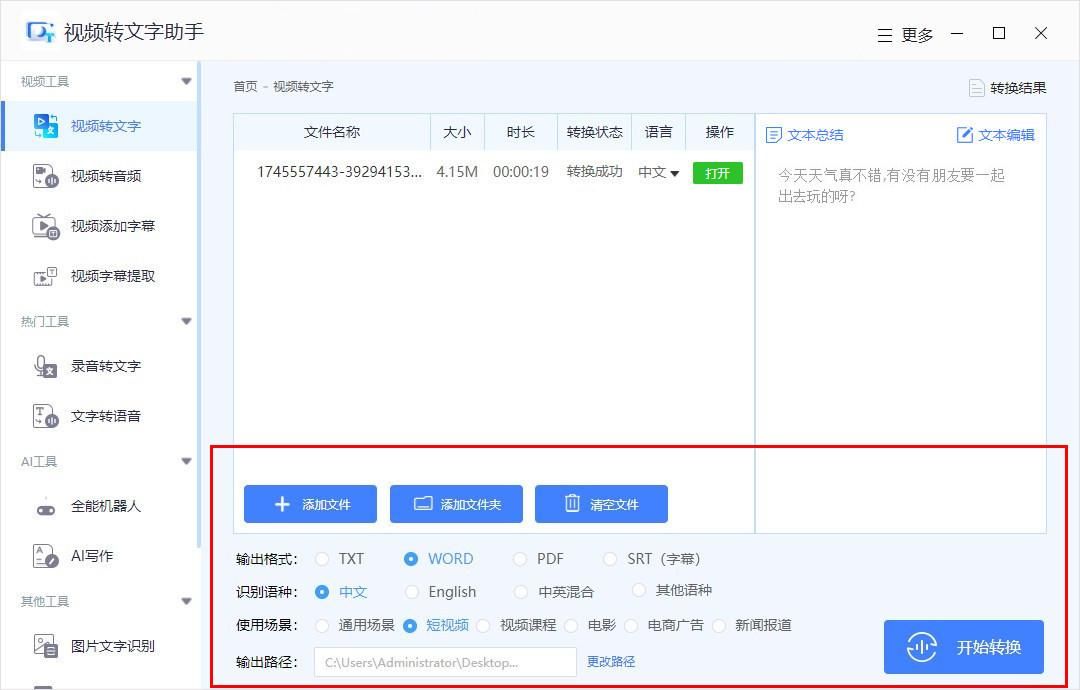This screenshot has height=690, width=1080.
Task: Click 开始转换 button label
Action: pos(988,647)
